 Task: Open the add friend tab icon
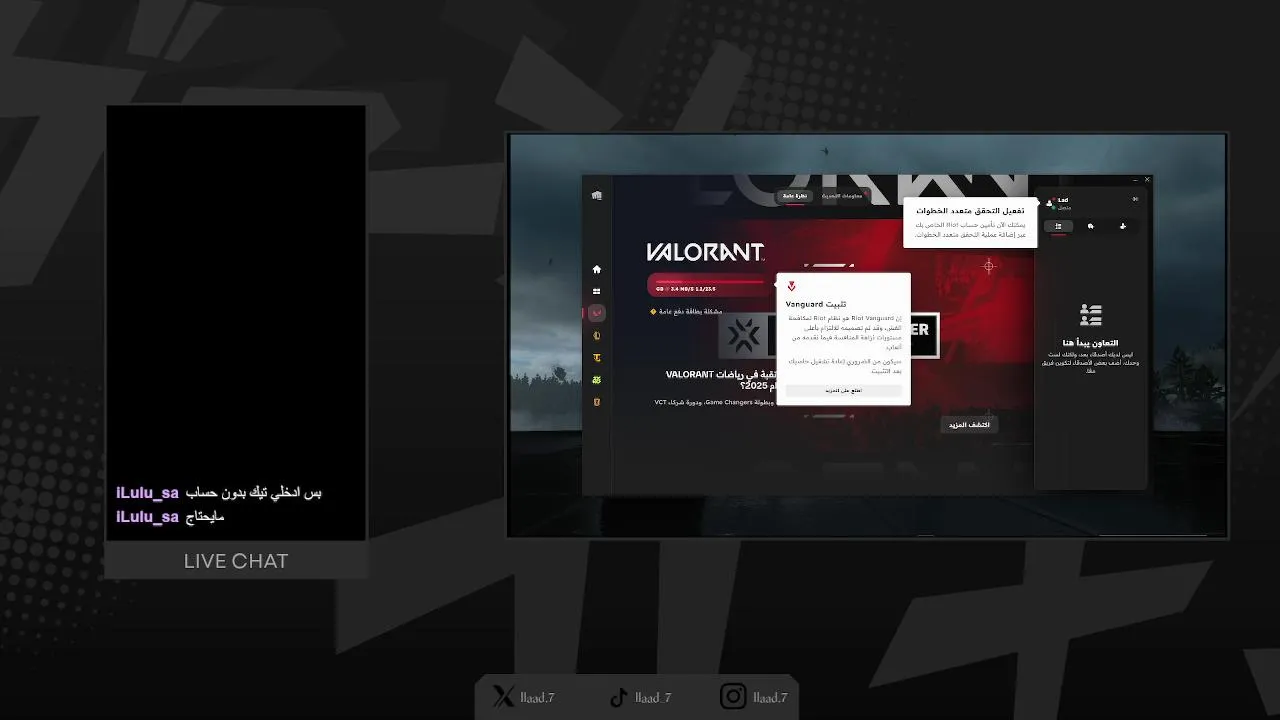tap(1123, 226)
